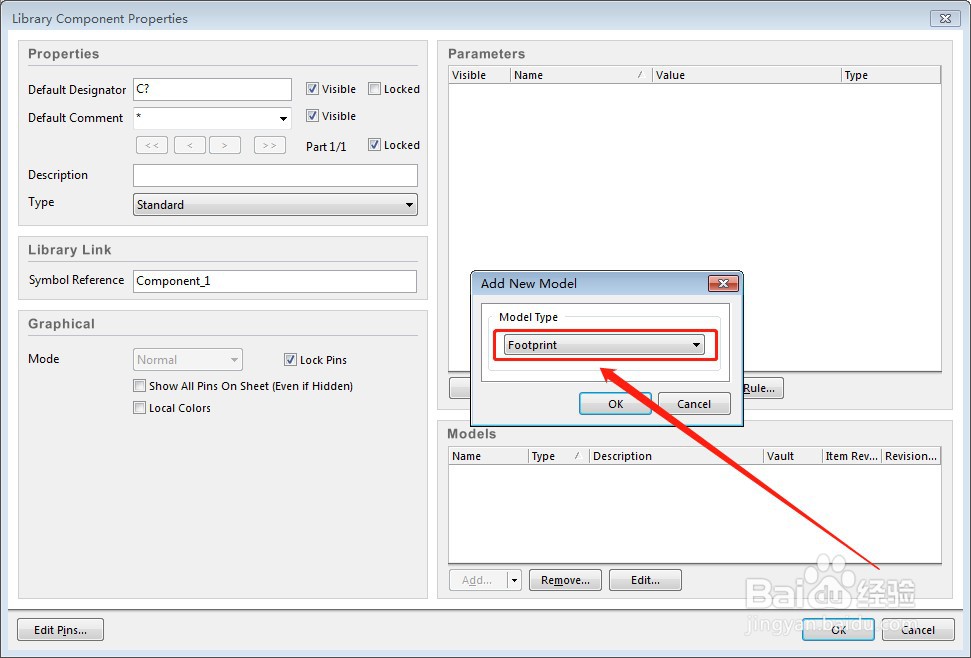The width and height of the screenshot is (971, 658).
Task: Sort Models by the Description column header
Action: coord(676,456)
